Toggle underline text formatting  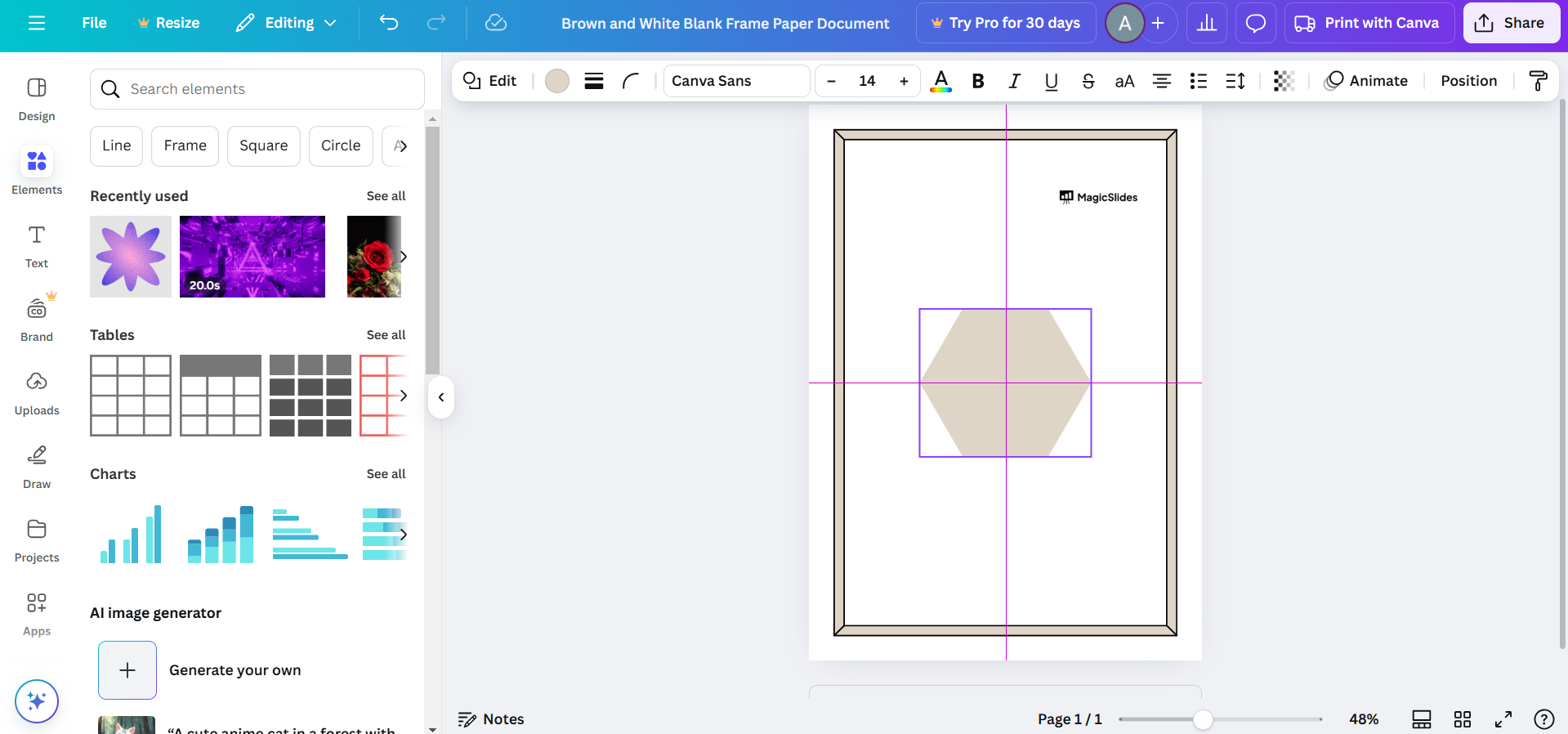click(1051, 81)
